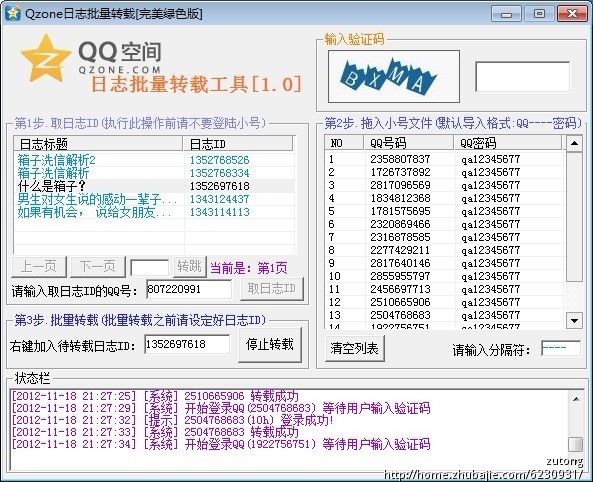Click the down arrow of QQ list scrollbar

(x=574, y=321)
